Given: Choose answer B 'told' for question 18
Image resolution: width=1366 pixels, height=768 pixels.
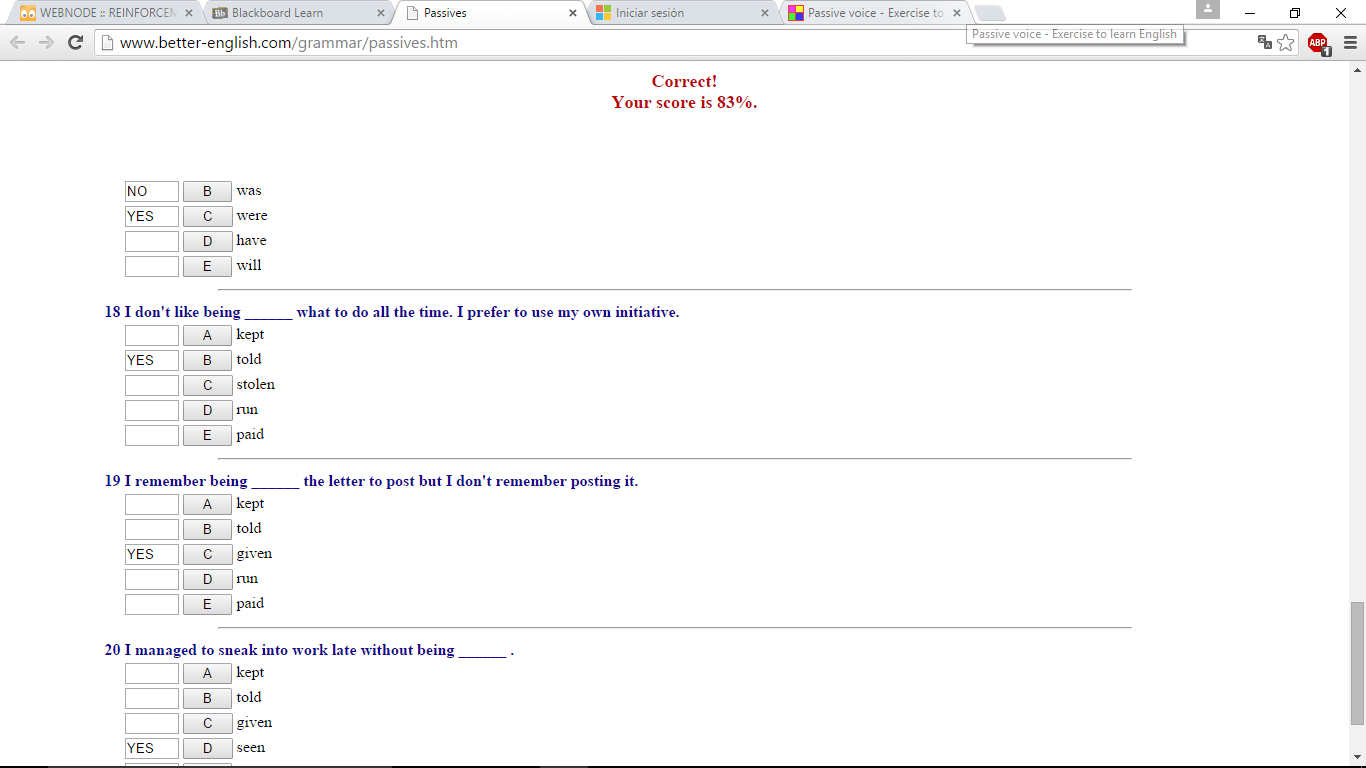Looking at the screenshot, I should tap(207, 360).
